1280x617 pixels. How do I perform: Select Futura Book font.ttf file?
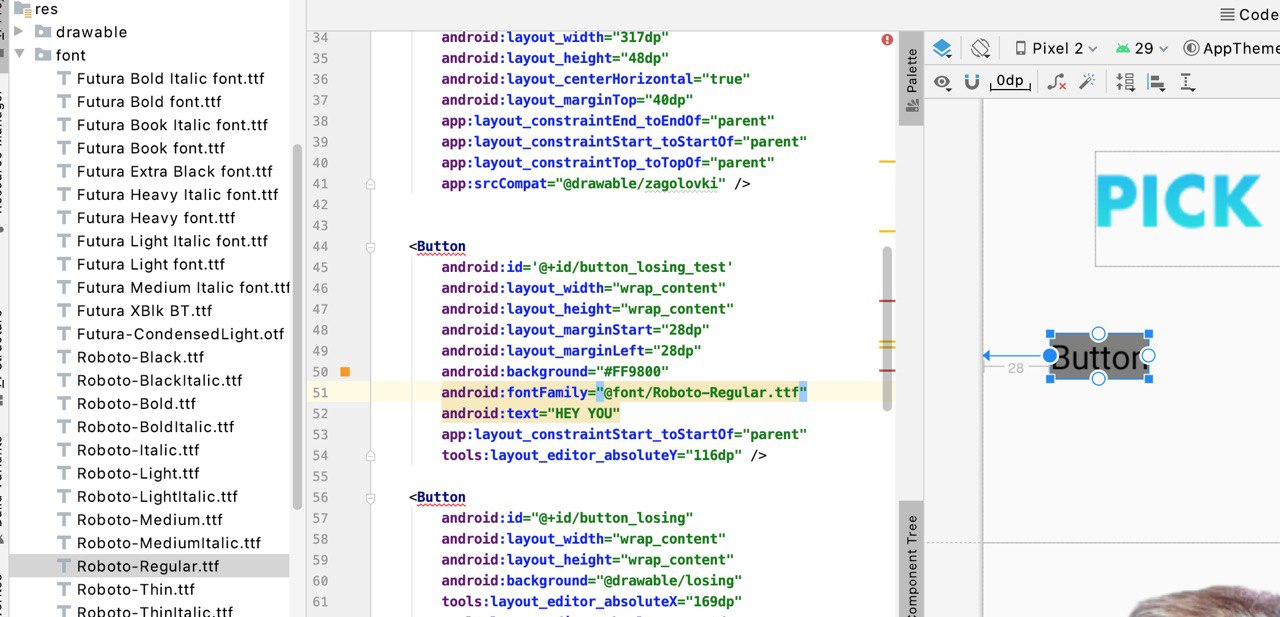click(151, 148)
